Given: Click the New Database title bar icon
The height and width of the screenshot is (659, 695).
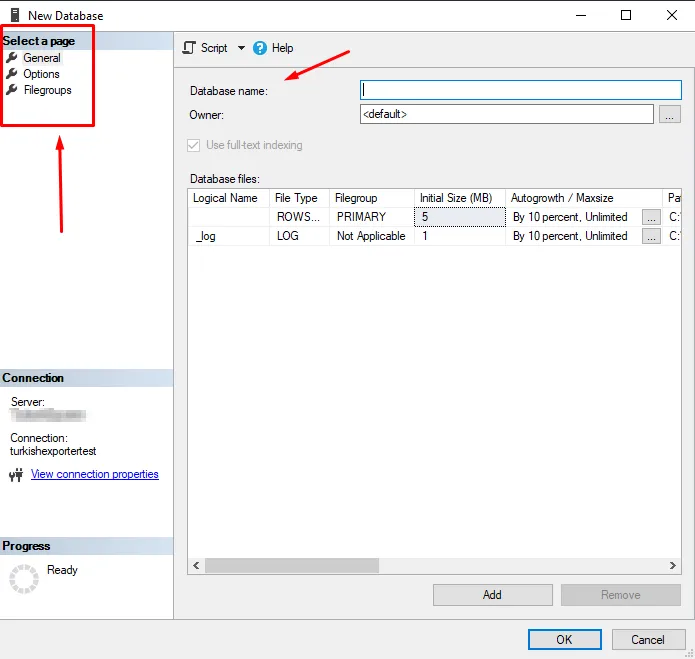Looking at the screenshot, I should tap(12, 15).
